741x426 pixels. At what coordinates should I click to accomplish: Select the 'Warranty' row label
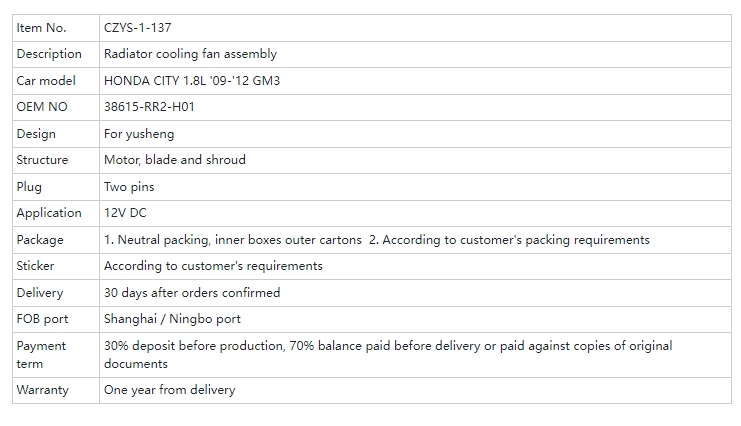coord(42,390)
